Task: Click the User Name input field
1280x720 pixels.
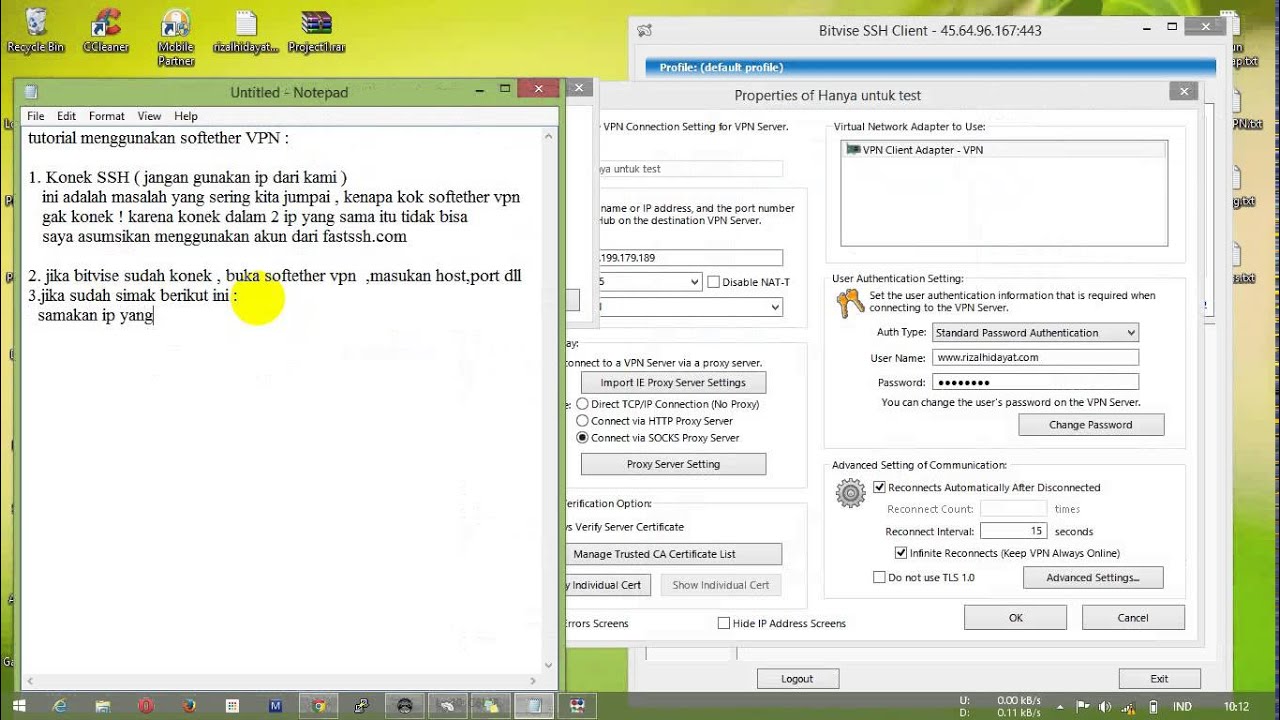Action: pos(1035,357)
